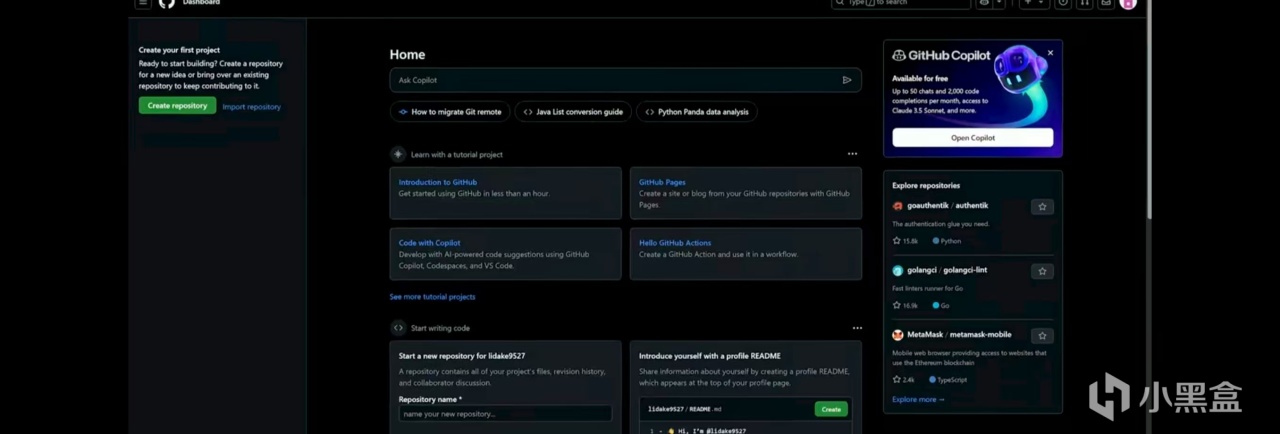
Task: Open the plus create-new dropdown
Action: [1034, 3]
